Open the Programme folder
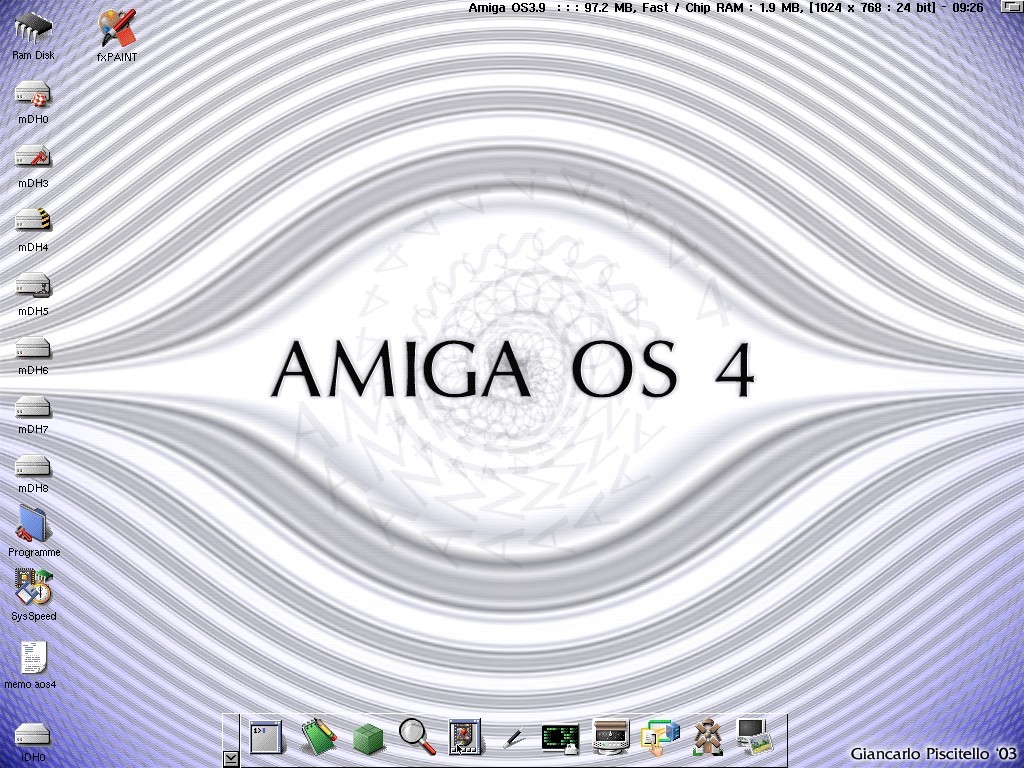1024x768 pixels. 33,525
